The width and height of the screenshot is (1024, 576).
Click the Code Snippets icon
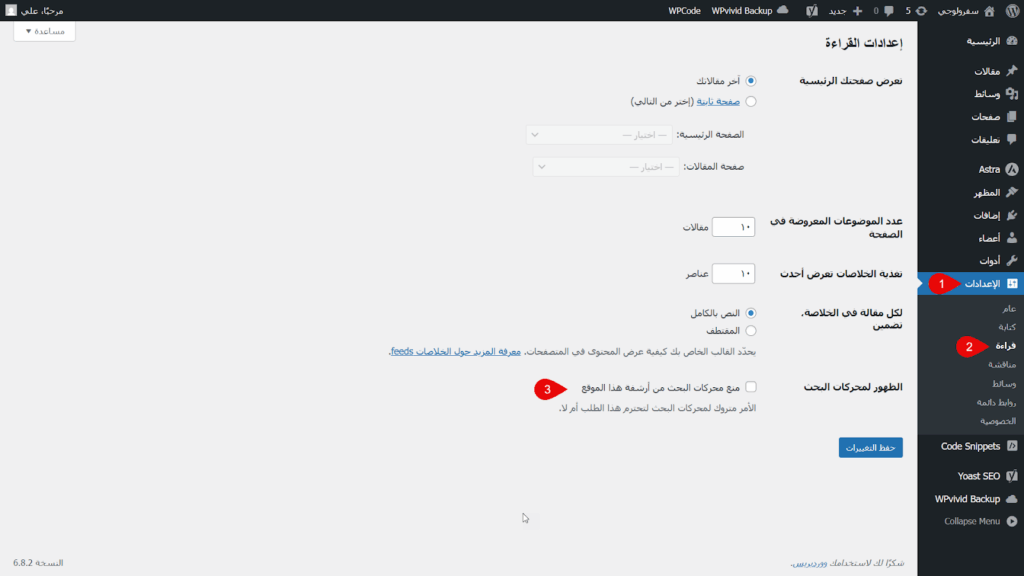point(1012,446)
